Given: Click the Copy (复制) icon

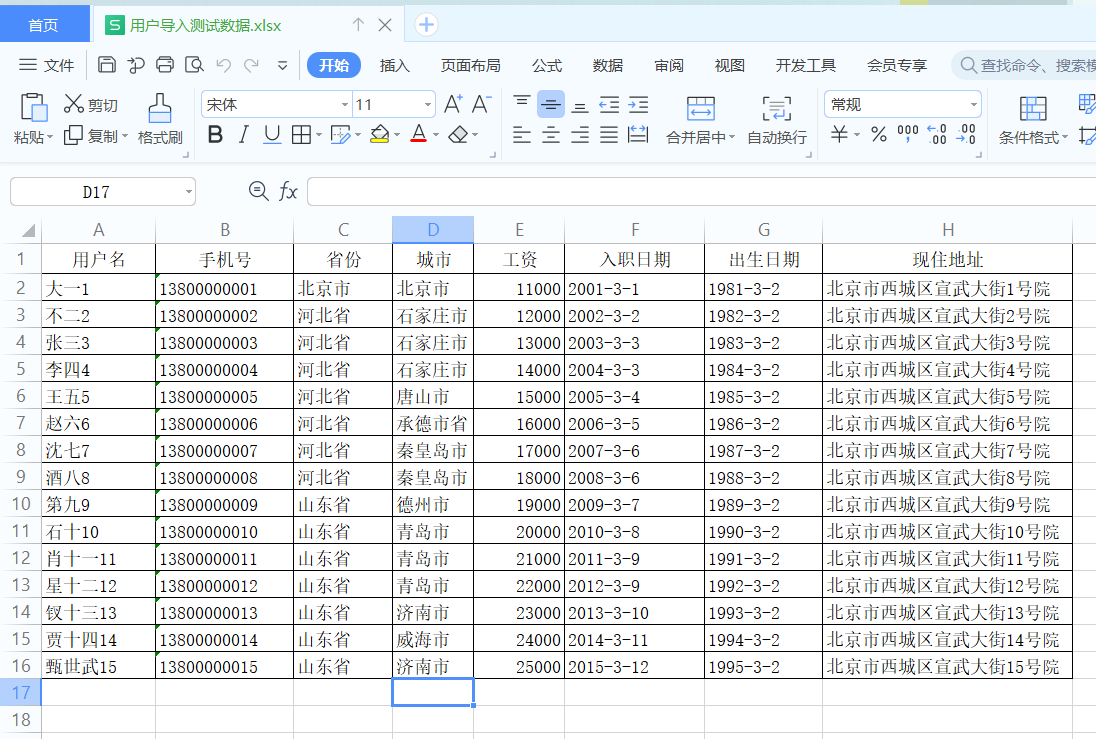Looking at the screenshot, I should pyautogui.click(x=73, y=135).
